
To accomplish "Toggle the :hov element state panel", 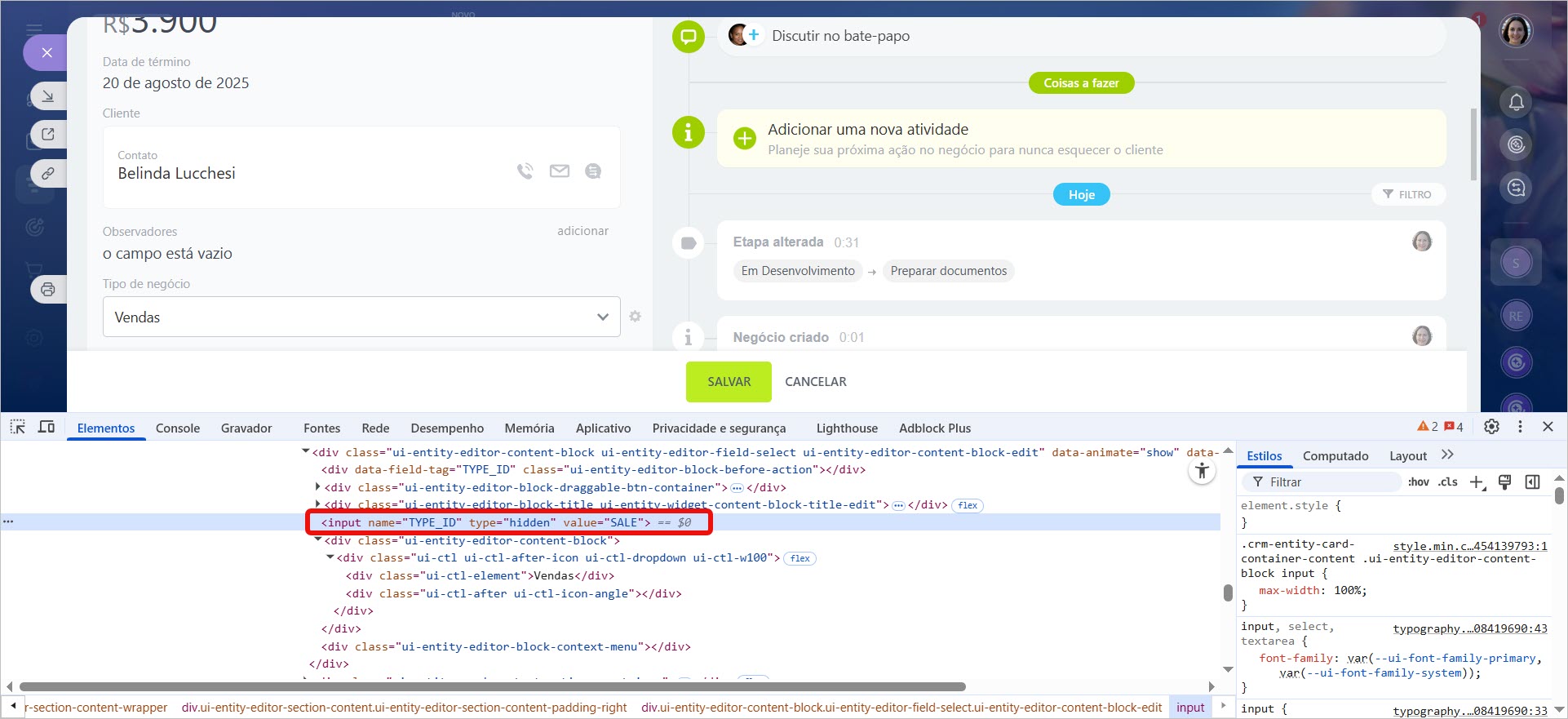I will 1418,482.
